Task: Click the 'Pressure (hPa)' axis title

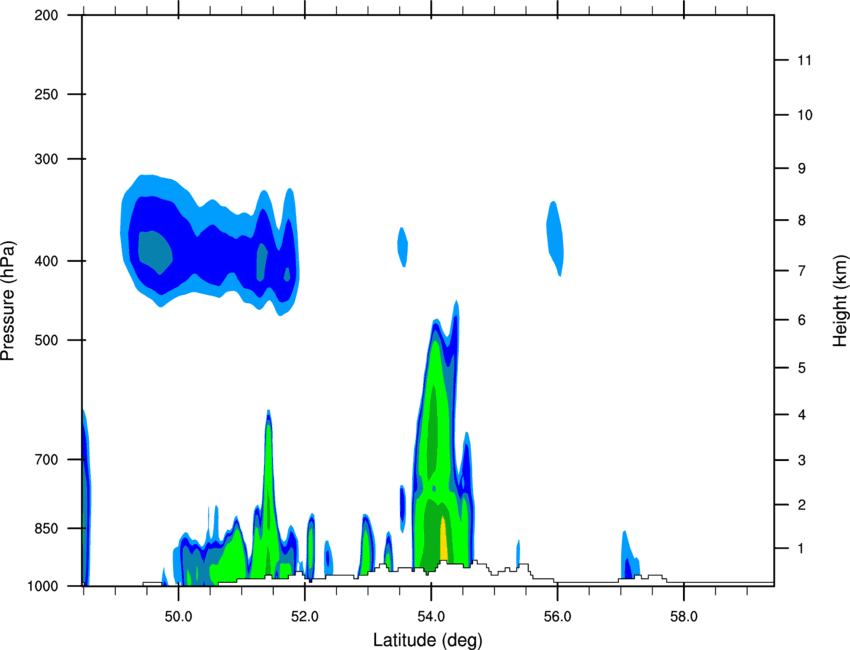Action: point(9,300)
